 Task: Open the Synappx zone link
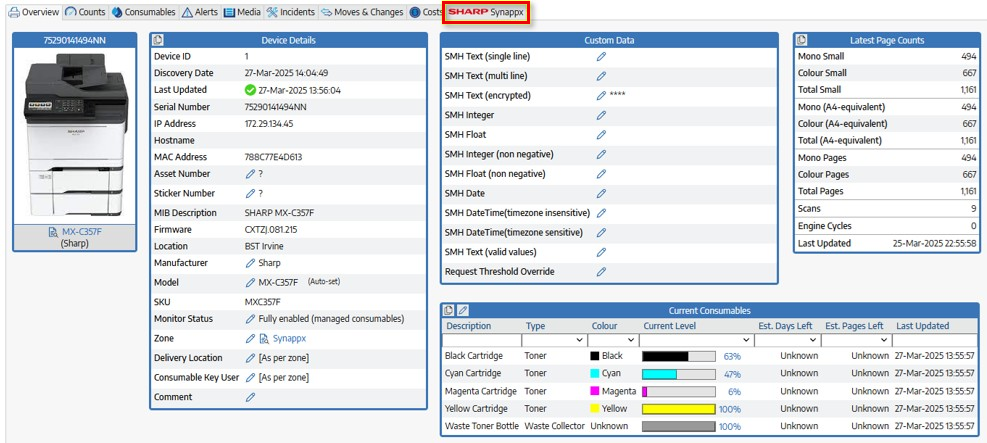click(289, 339)
